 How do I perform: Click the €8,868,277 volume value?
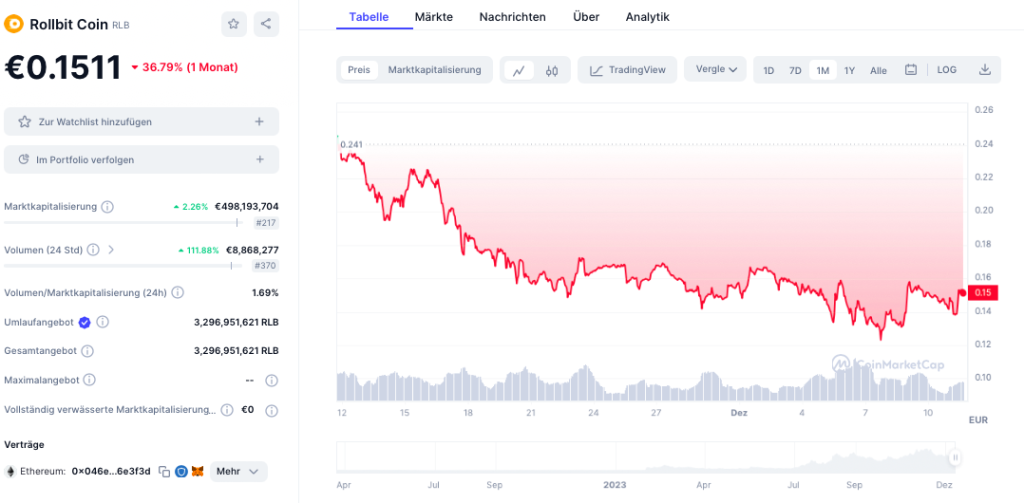click(x=252, y=250)
